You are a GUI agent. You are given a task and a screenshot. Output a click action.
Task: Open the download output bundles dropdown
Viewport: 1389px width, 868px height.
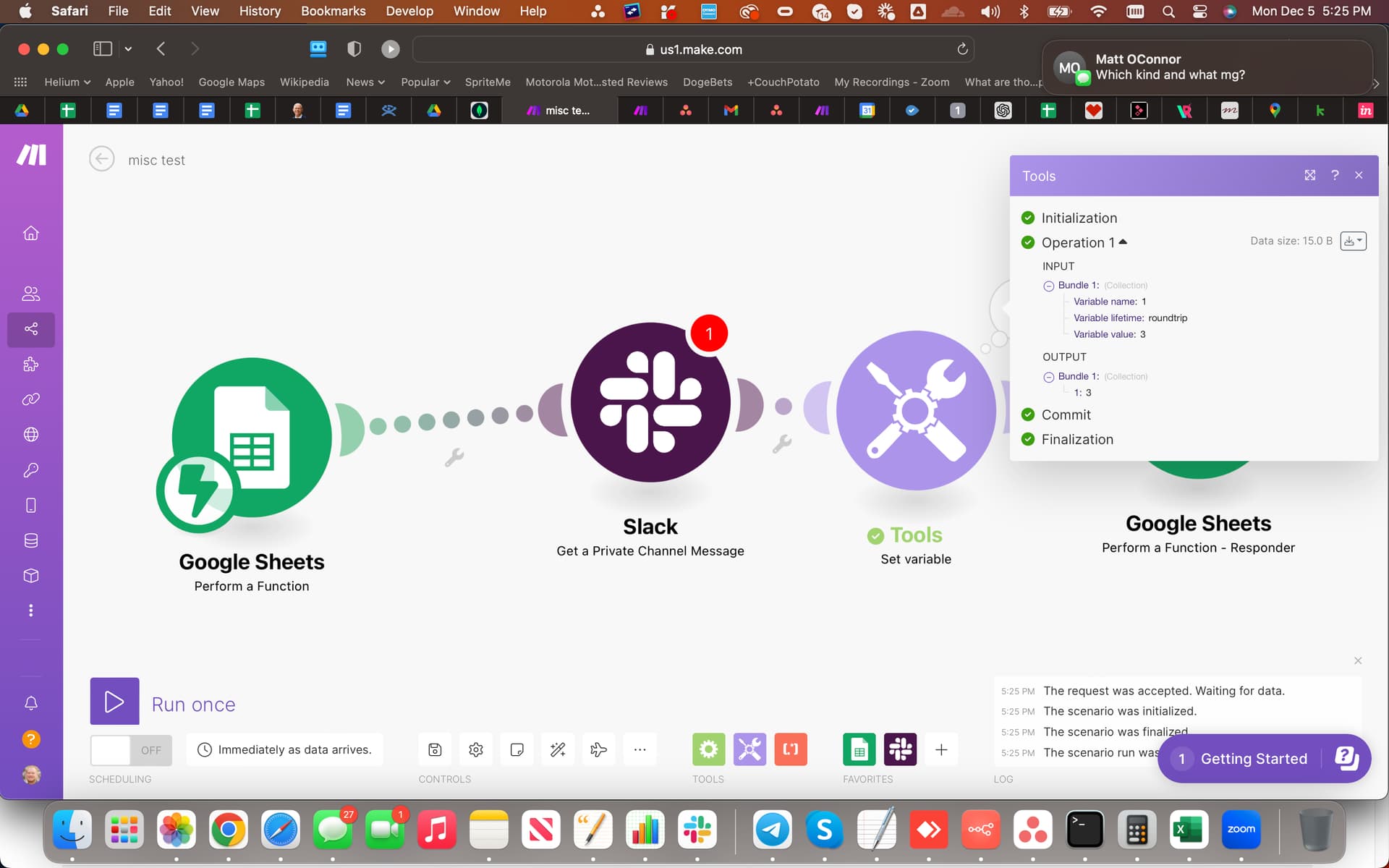coord(1353,241)
